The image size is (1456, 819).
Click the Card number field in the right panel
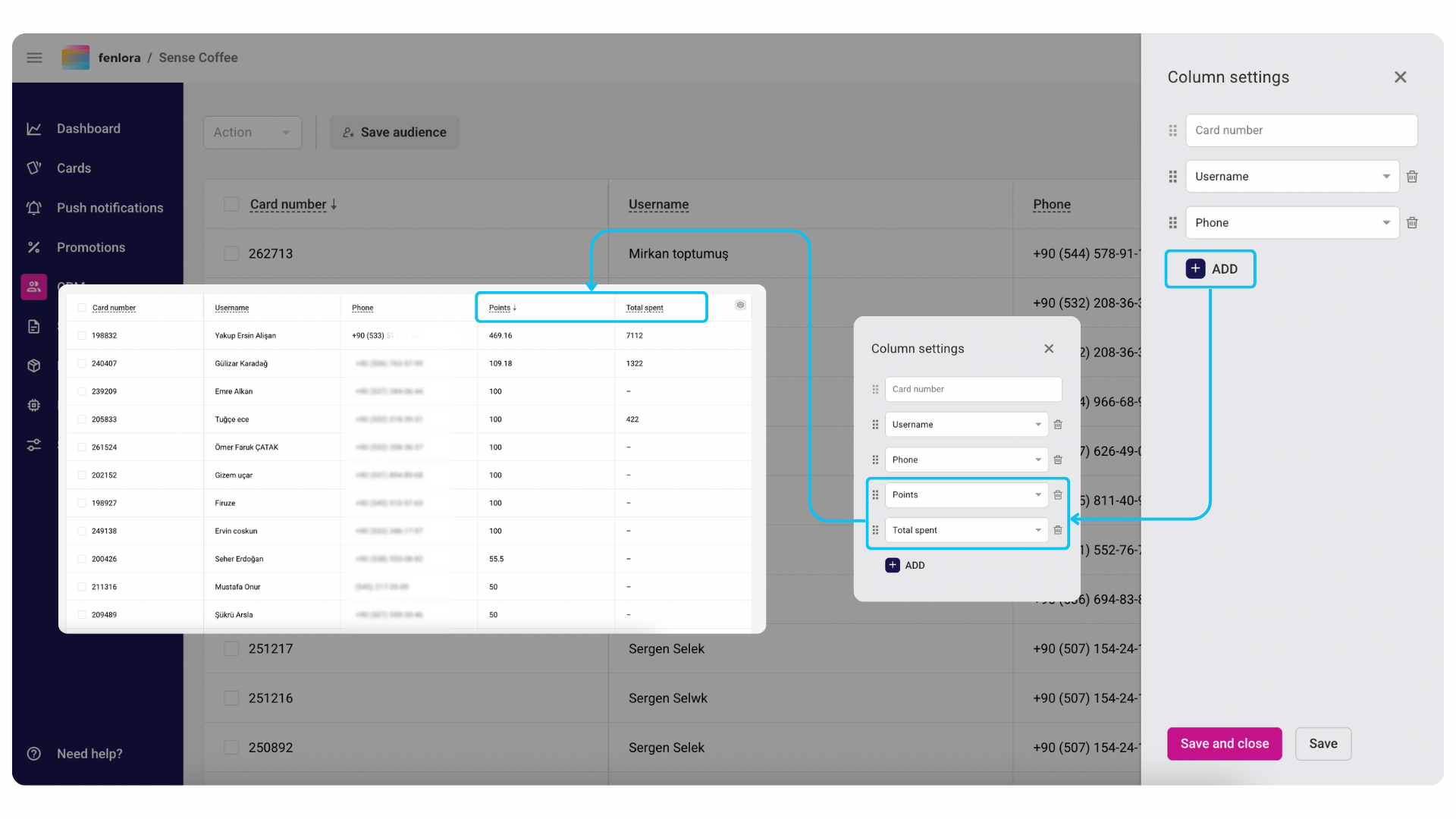1301,130
